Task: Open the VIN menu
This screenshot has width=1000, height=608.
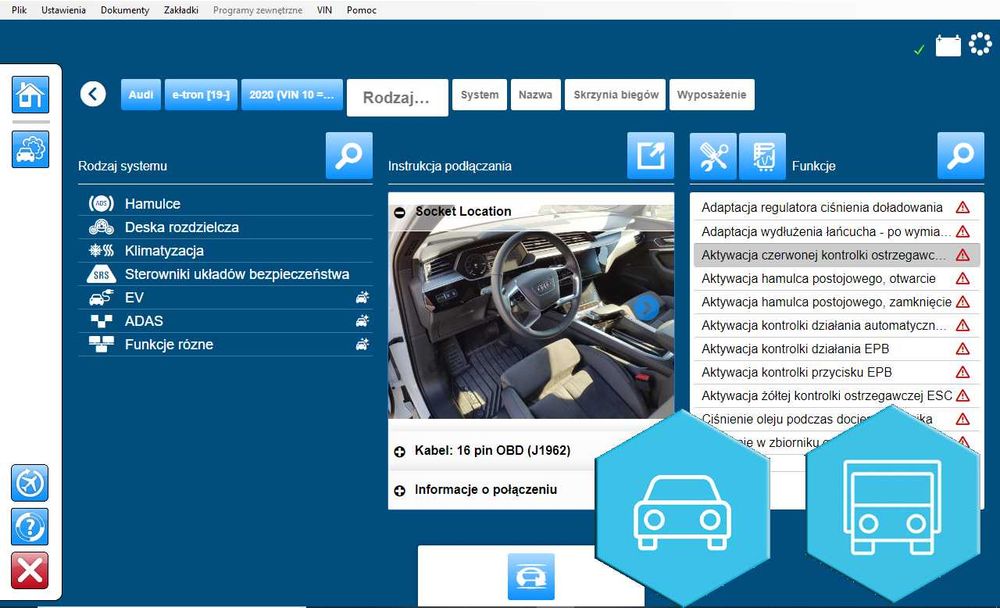Action: pos(325,10)
